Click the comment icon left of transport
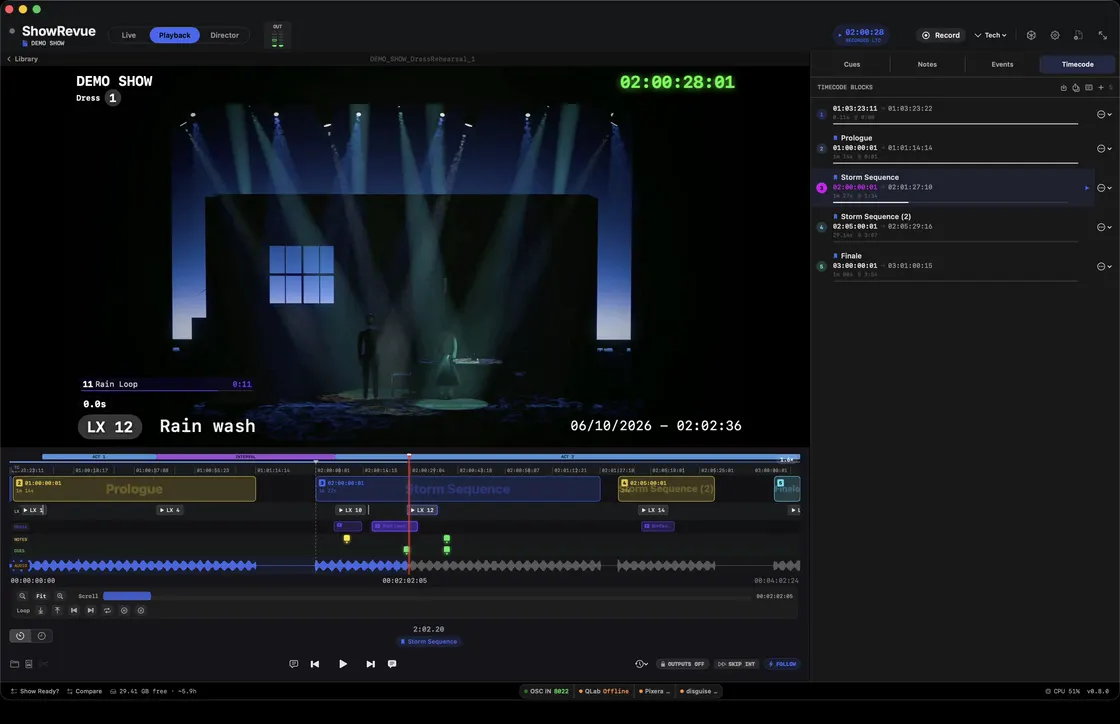The image size is (1120, 724). (x=294, y=664)
